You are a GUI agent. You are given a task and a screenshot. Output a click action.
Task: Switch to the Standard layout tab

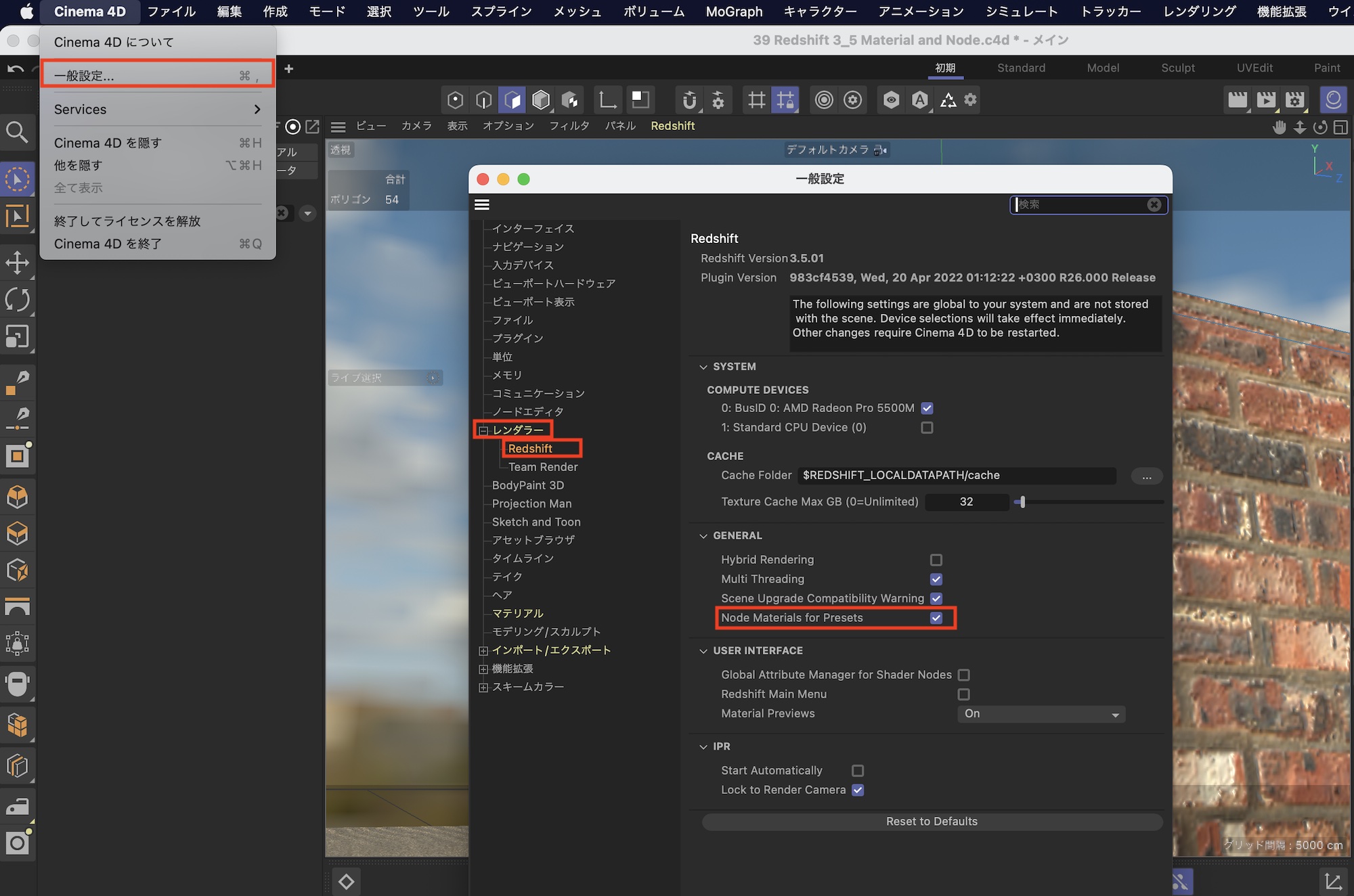point(1021,68)
